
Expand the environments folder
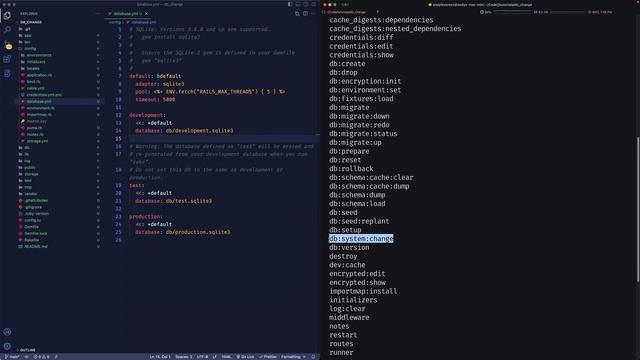coord(39,55)
